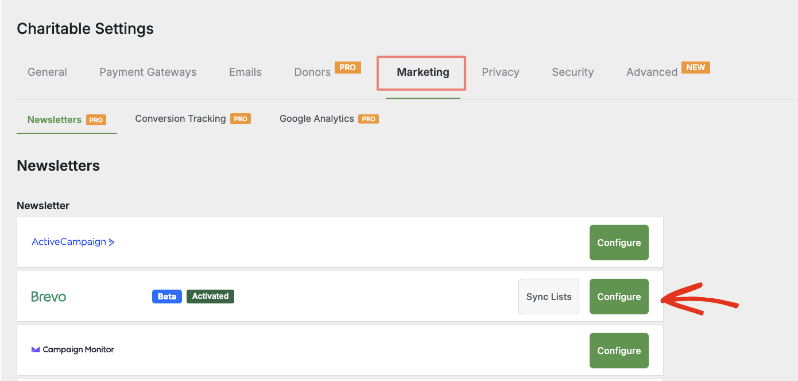
Task: Open the Conversion Tracking sub-tab
Action: point(180,119)
